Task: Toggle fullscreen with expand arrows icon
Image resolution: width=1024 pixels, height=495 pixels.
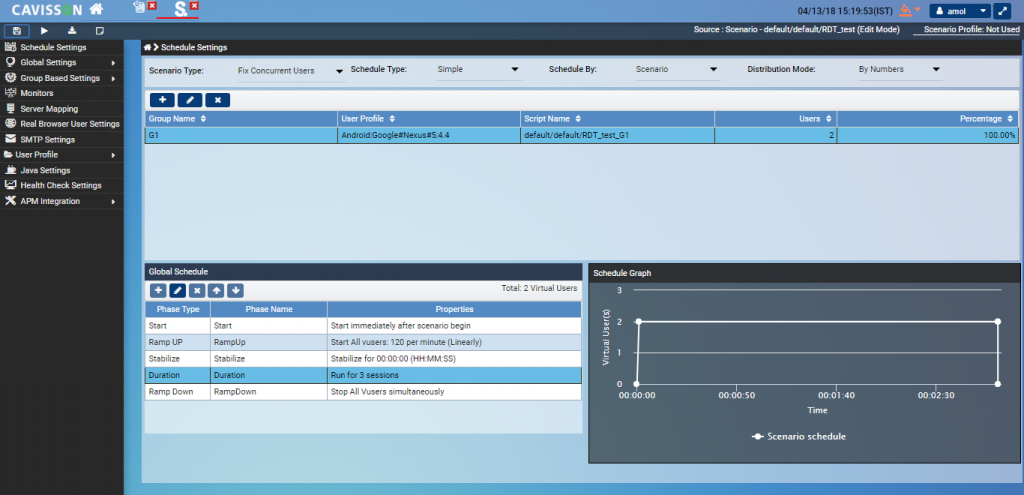Action: point(1002,11)
